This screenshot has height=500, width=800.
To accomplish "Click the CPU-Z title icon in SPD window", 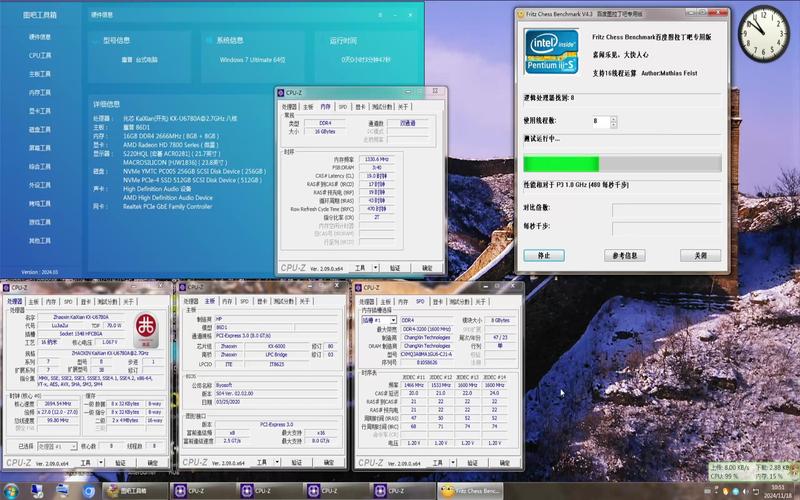I will click(359, 288).
